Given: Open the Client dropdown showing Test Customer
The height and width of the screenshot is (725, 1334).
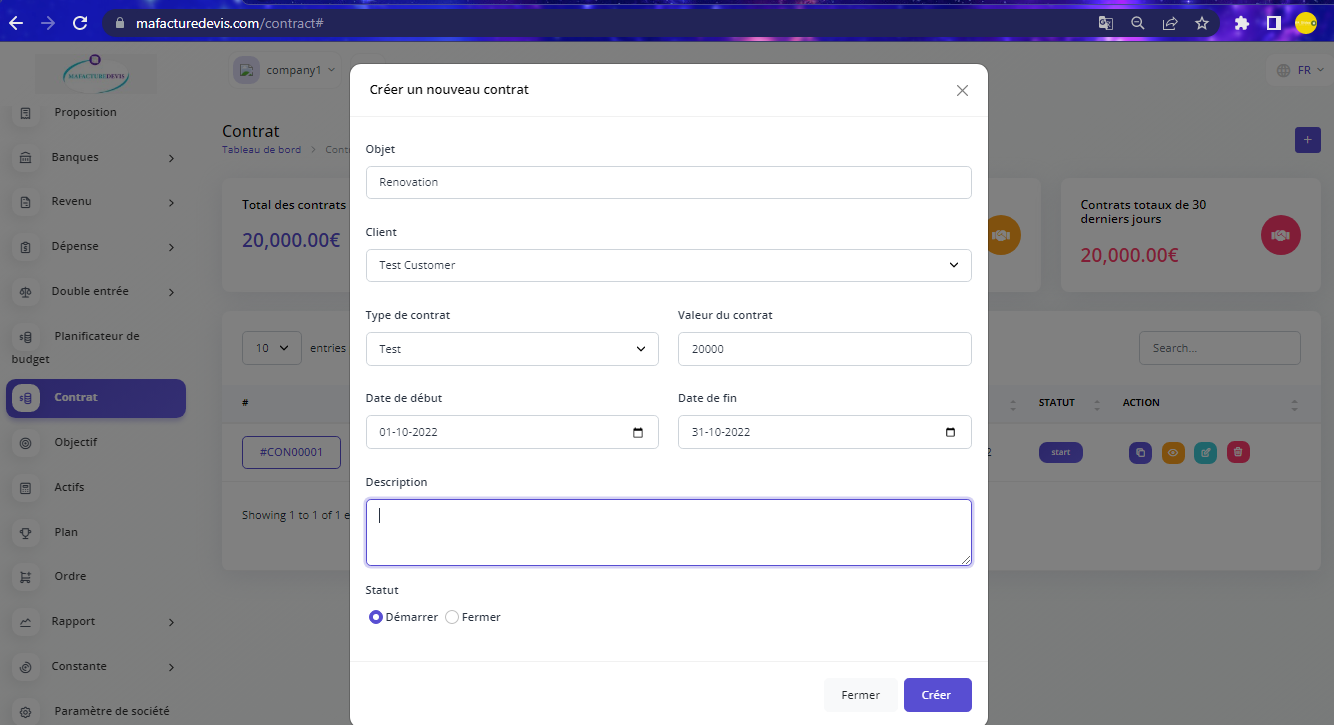Looking at the screenshot, I should click(668, 265).
